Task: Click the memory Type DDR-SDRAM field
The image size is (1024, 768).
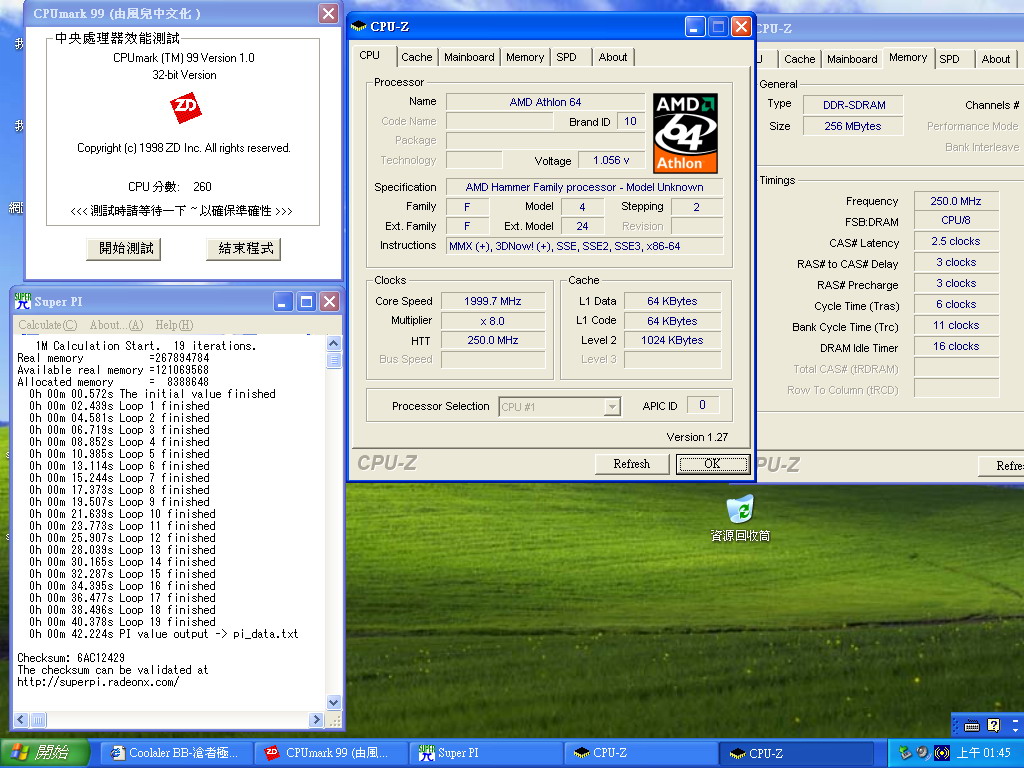Action: pos(854,104)
